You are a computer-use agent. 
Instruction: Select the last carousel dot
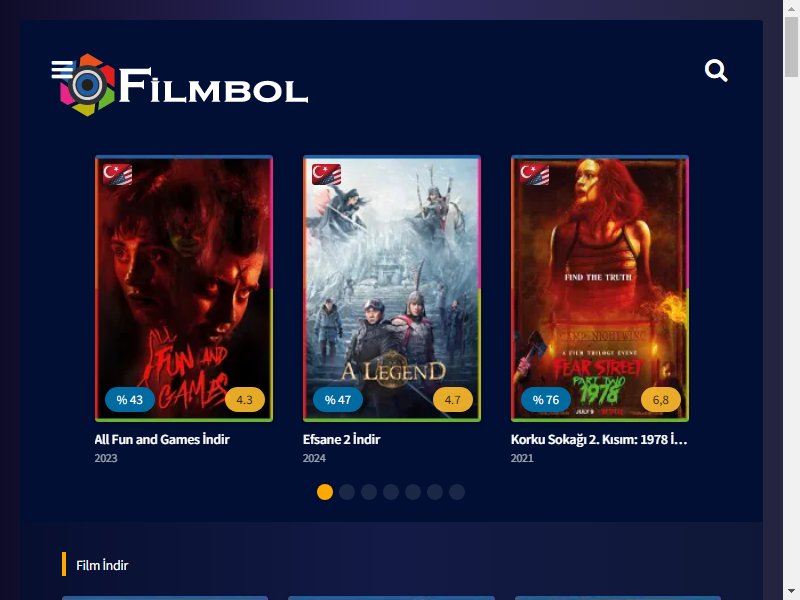[457, 492]
